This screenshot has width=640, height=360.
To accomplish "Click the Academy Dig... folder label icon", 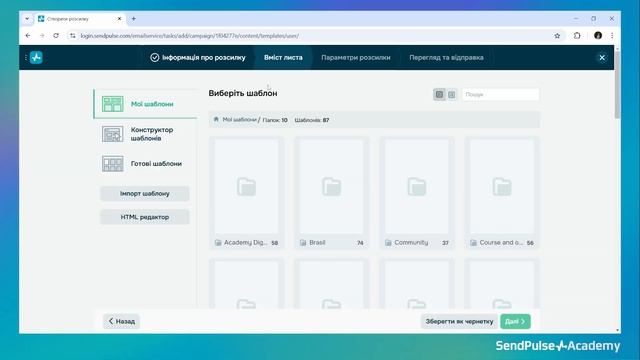I will tap(218, 243).
